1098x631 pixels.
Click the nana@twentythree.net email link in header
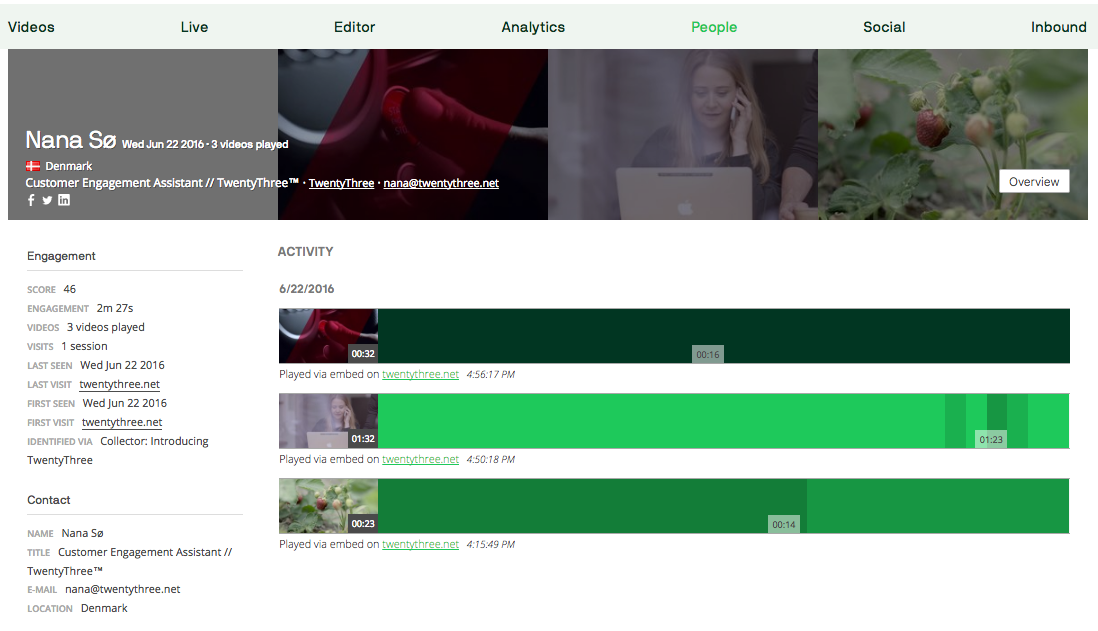coord(441,183)
